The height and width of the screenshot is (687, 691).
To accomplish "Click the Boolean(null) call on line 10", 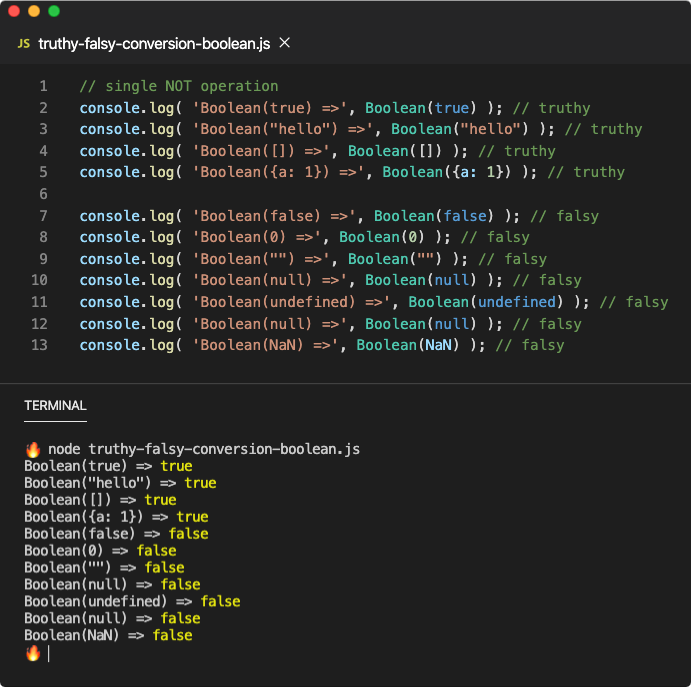I will pos(421,280).
